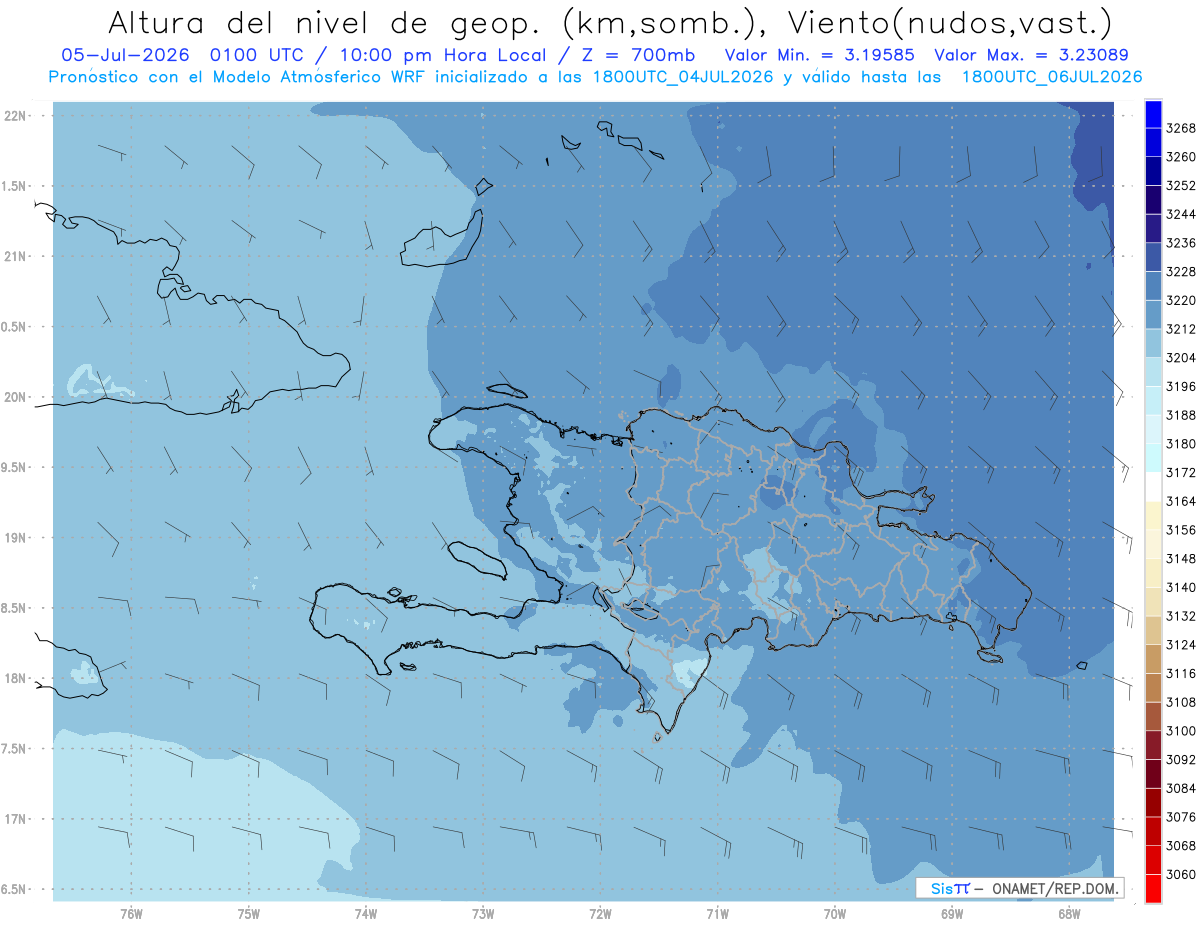Click the colorbar value '3164'
The width and height of the screenshot is (1200, 927).
coord(1181,501)
